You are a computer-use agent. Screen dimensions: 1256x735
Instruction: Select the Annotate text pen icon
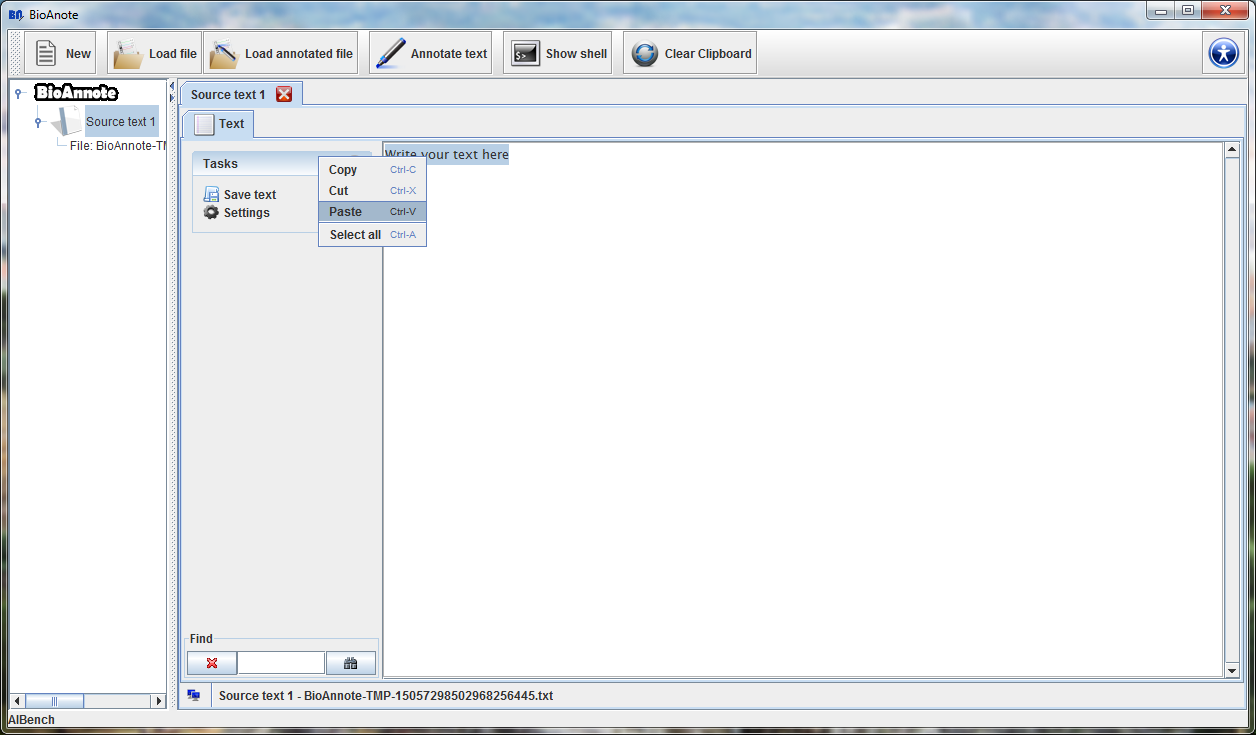(390, 54)
